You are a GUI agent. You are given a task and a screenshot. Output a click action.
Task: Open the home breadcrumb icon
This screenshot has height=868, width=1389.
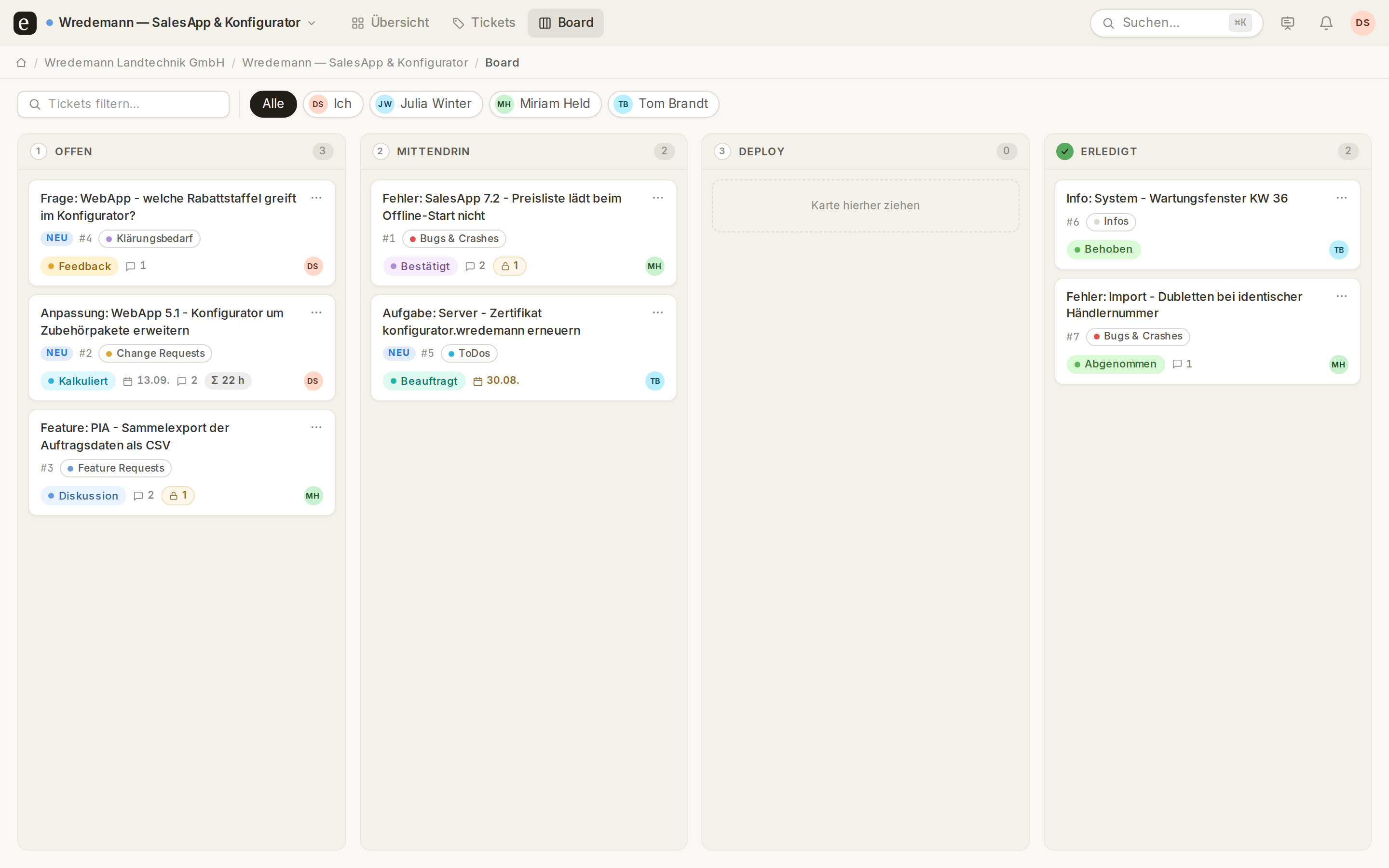pos(21,63)
